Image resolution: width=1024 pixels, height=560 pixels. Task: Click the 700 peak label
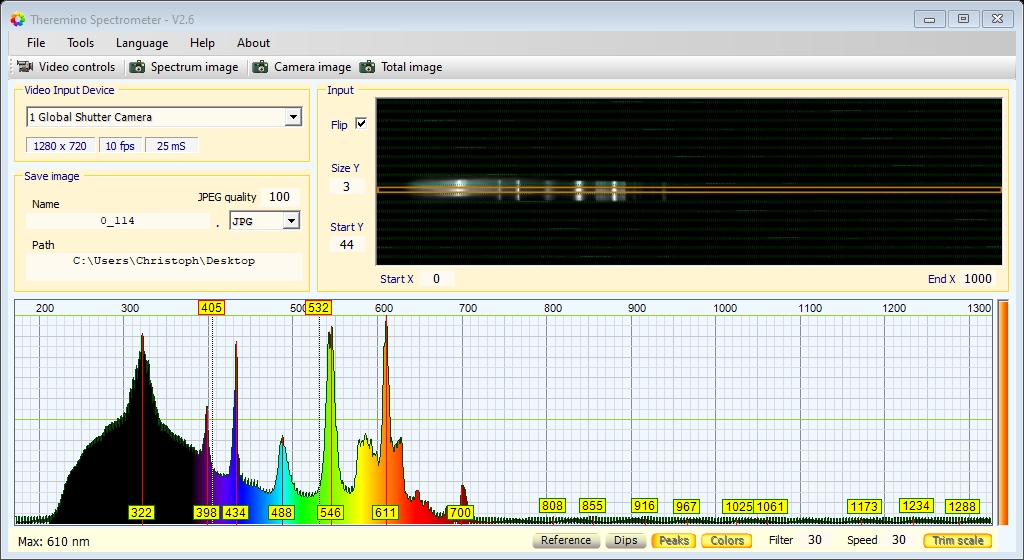460,512
